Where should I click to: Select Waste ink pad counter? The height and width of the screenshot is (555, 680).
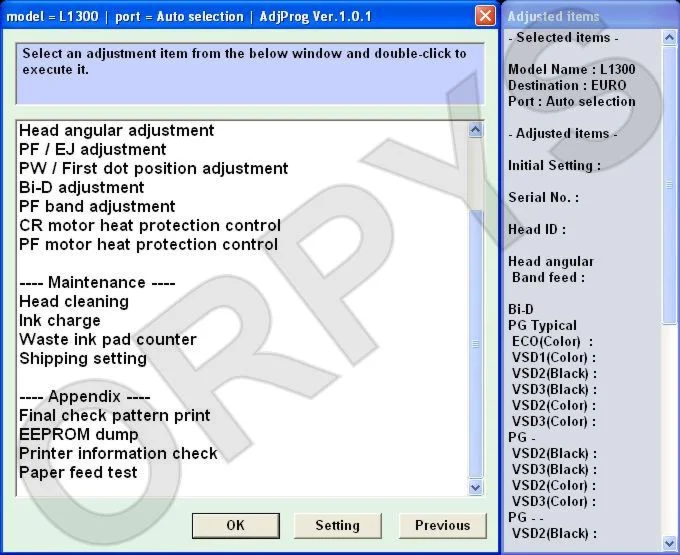[108, 340]
